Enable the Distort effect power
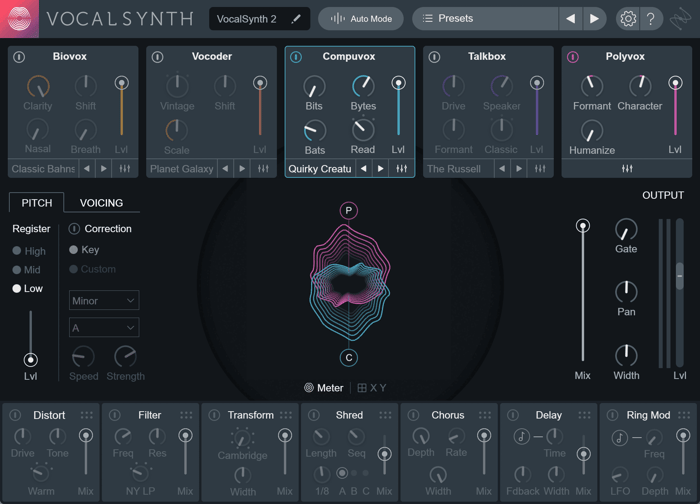Screen dimensions: 700x504 click(x=15, y=415)
